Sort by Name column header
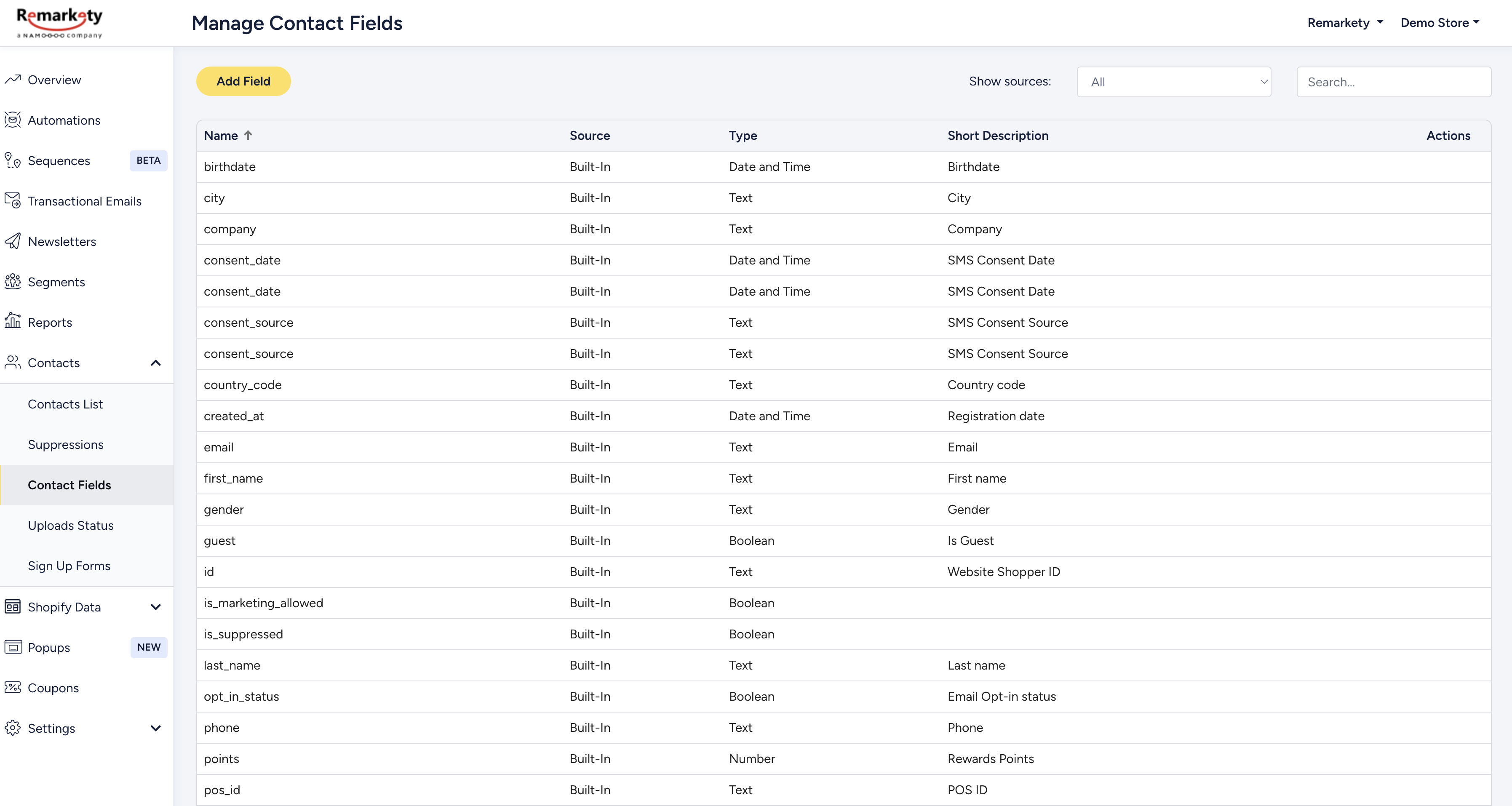This screenshot has height=806, width=1512. (x=221, y=136)
